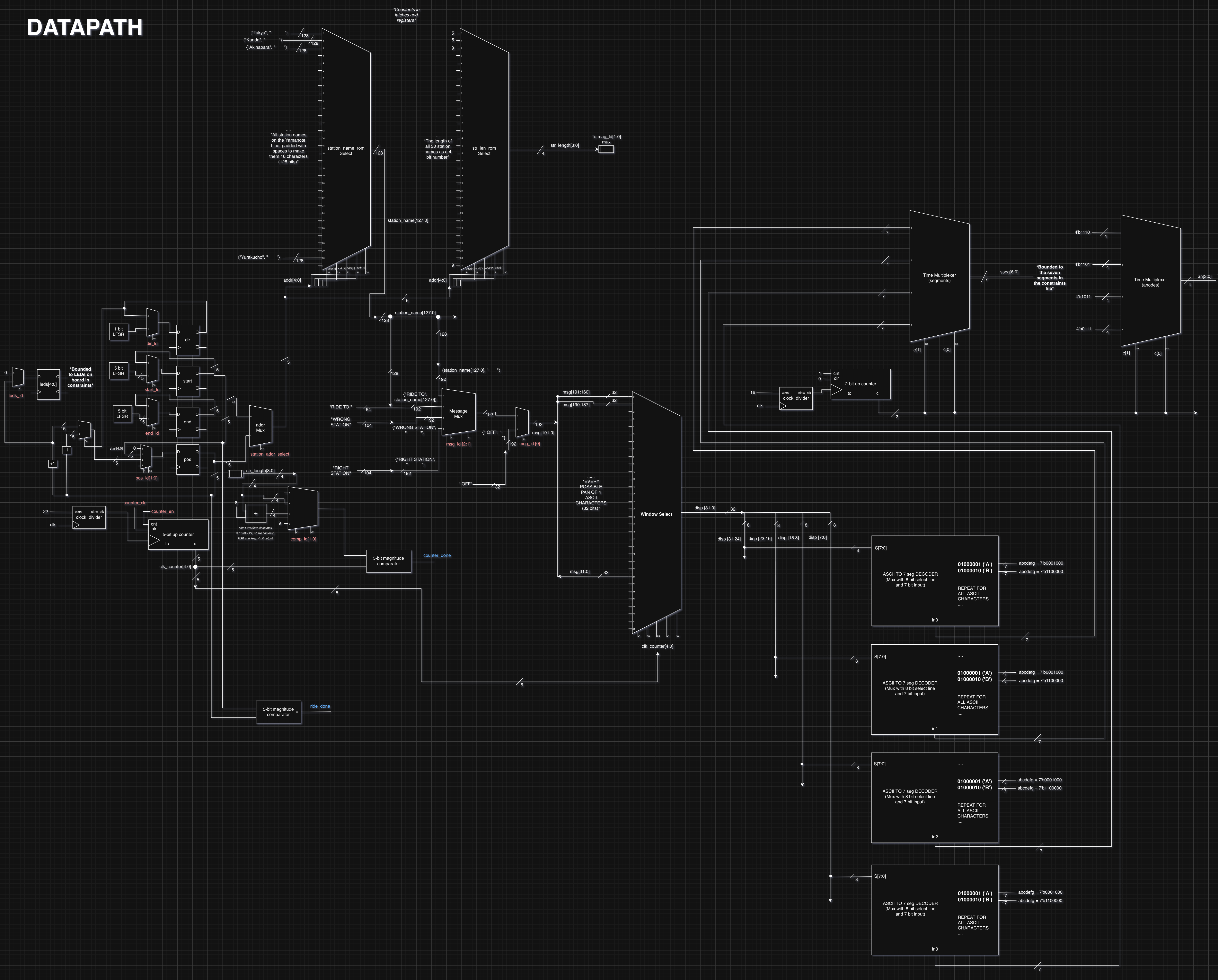This screenshot has height=980, width=1218.
Task: Click the msg_ld [2:1] label
Action: [458, 444]
